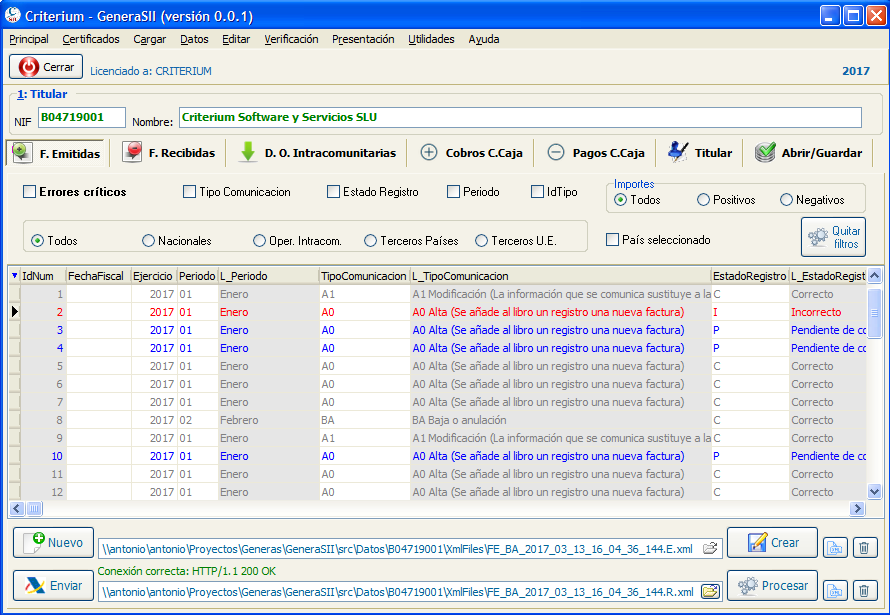Image resolution: width=890 pixels, height=615 pixels.
Task: Browse folder icon in the .R.xml path field
Action: click(710, 592)
